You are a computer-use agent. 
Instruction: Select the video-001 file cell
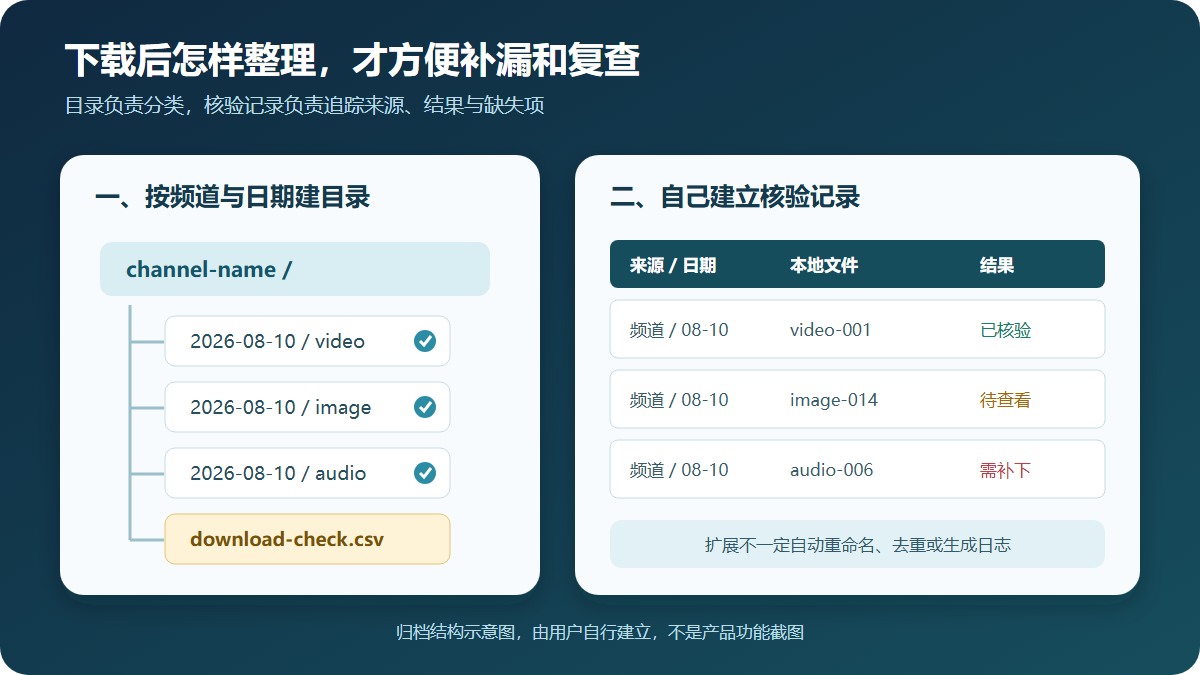pyautogui.click(x=831, y=329)
